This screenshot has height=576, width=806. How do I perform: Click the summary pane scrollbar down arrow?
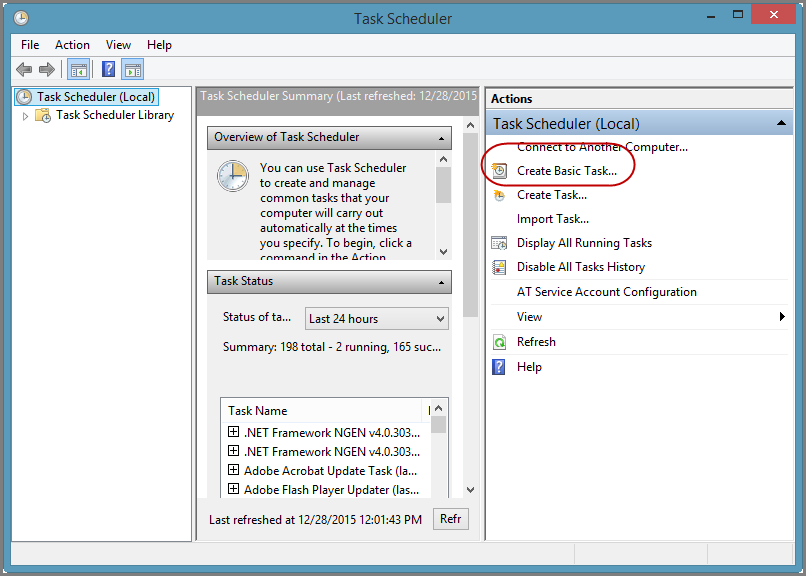tap(470, 490)
